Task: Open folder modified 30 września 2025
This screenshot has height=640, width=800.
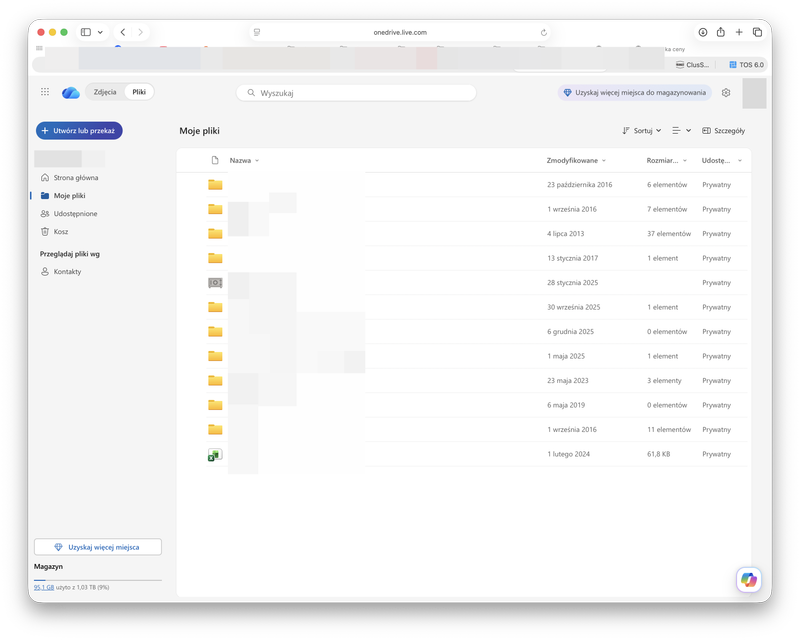Action: [x=215, y=307]
